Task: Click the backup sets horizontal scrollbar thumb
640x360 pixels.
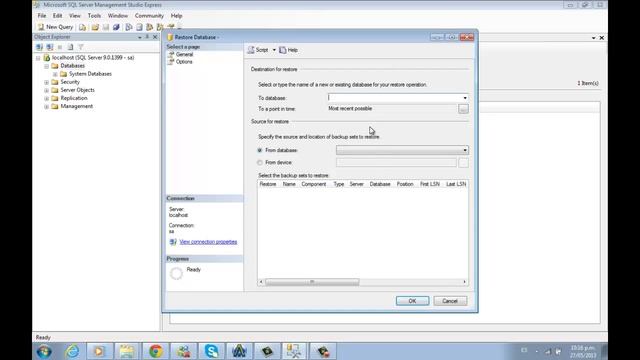Action: pos(312,282)
